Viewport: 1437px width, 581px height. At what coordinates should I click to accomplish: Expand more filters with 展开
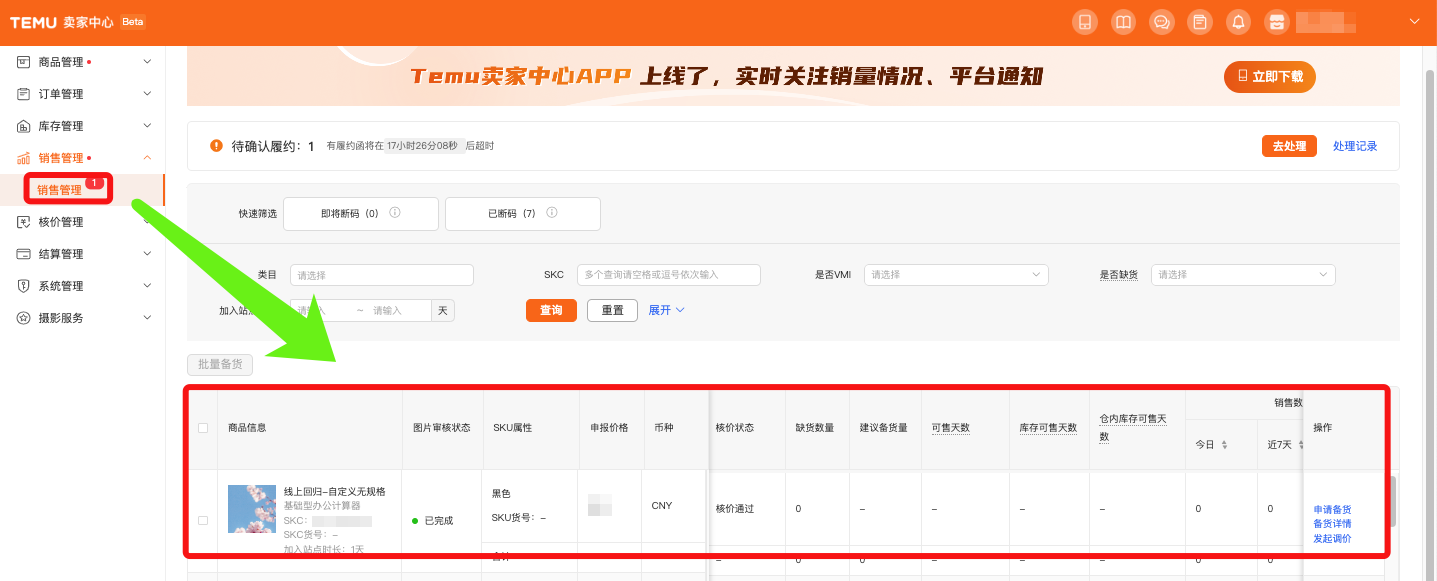666,310
